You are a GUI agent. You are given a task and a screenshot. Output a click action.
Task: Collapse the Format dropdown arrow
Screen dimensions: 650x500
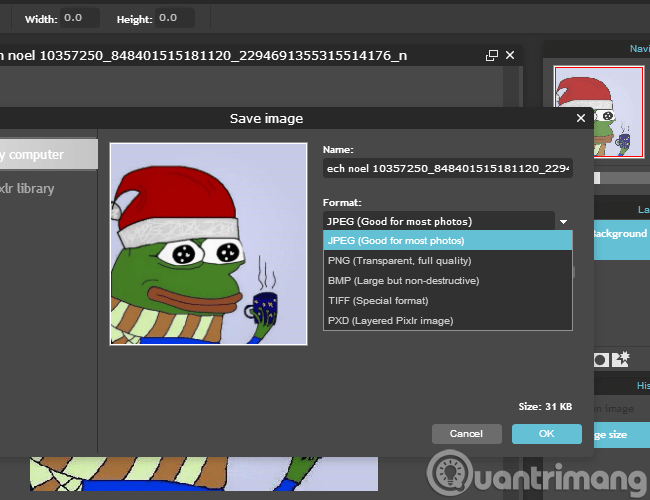pos(563,222)
